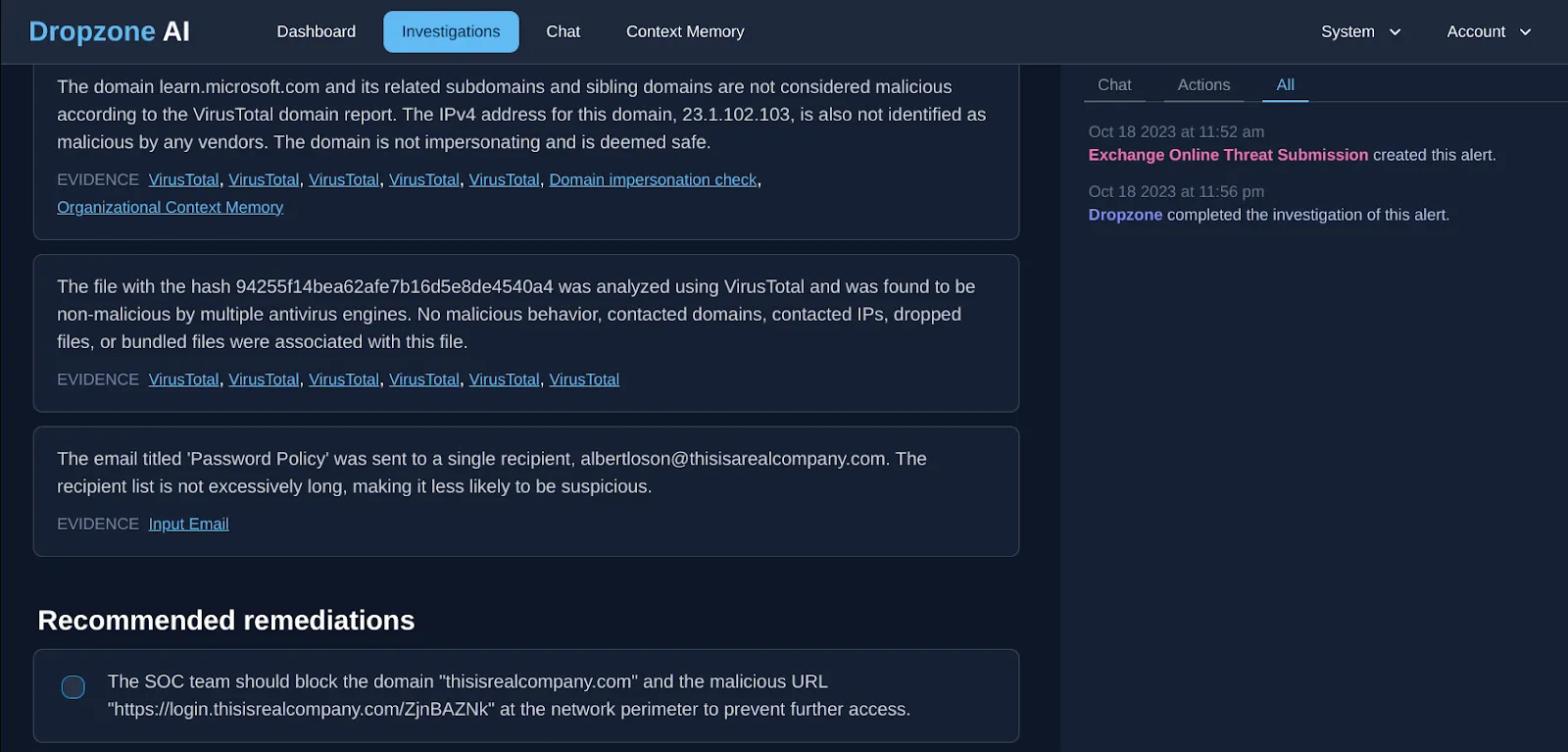The width and height of the screenshot is (1568, 752).
Task: Open fourth VirusTotal link in file hash evidence
Action: click(x=424, y=379)
